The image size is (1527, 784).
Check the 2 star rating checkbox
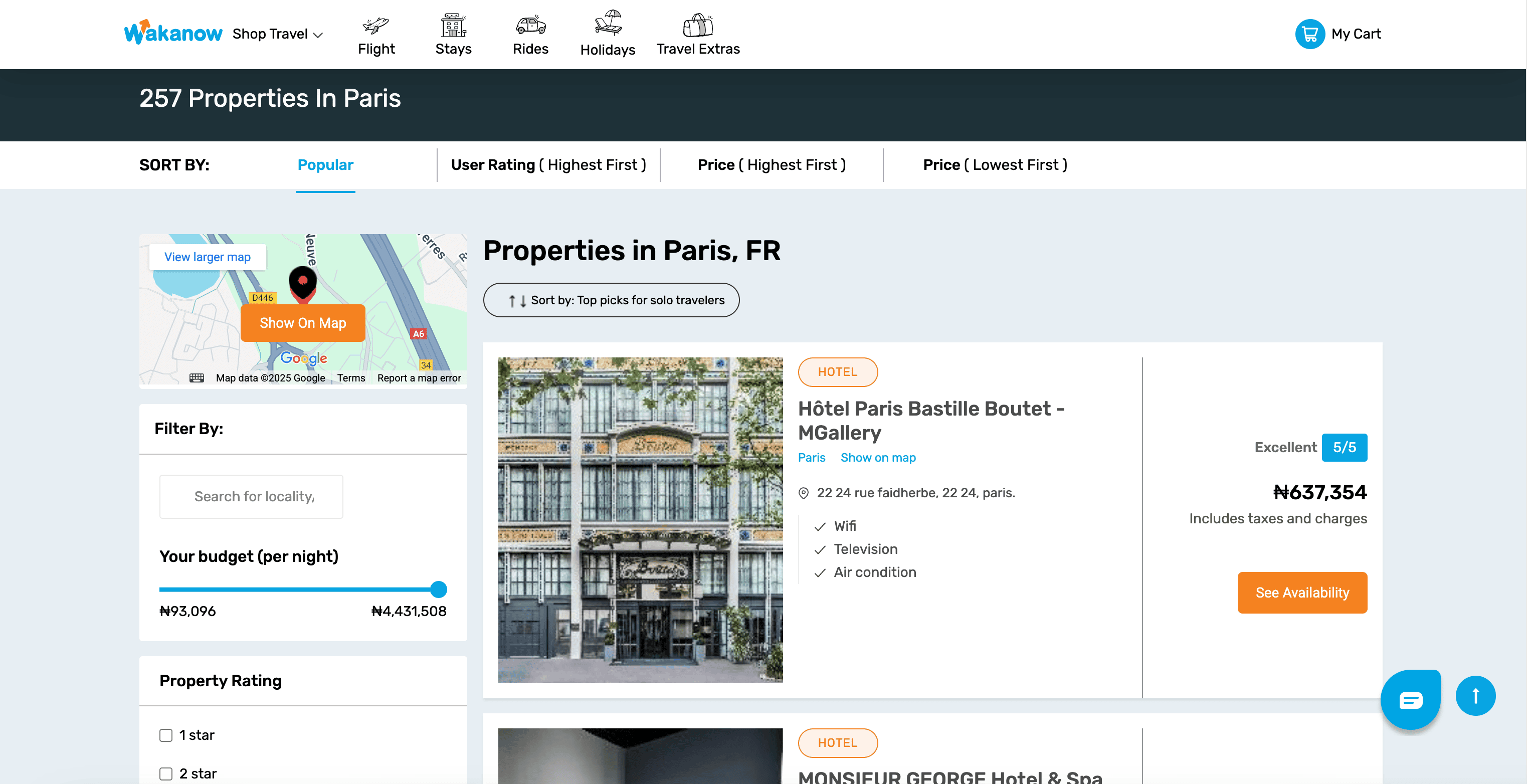(165, 773)
